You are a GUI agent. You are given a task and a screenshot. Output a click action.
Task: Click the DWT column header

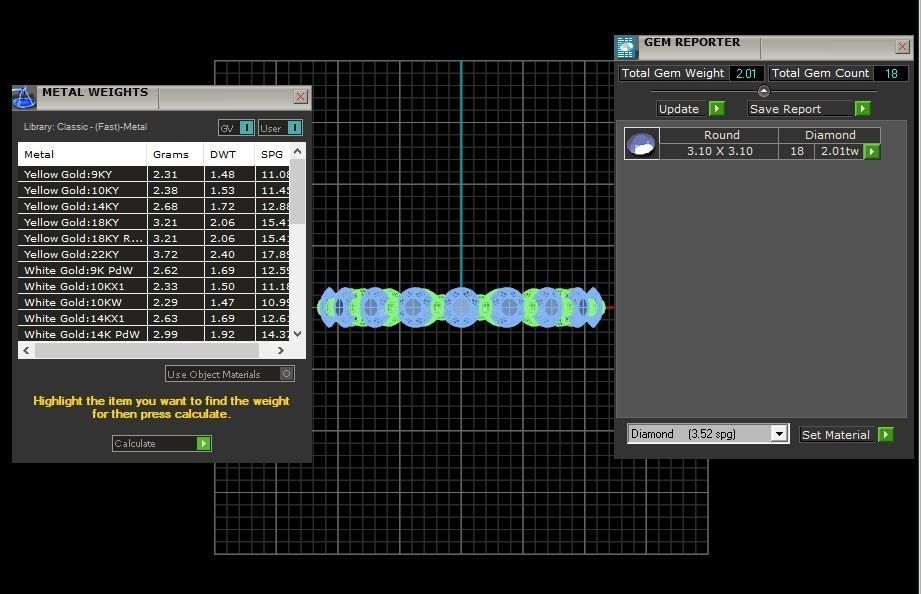[229, 154]
